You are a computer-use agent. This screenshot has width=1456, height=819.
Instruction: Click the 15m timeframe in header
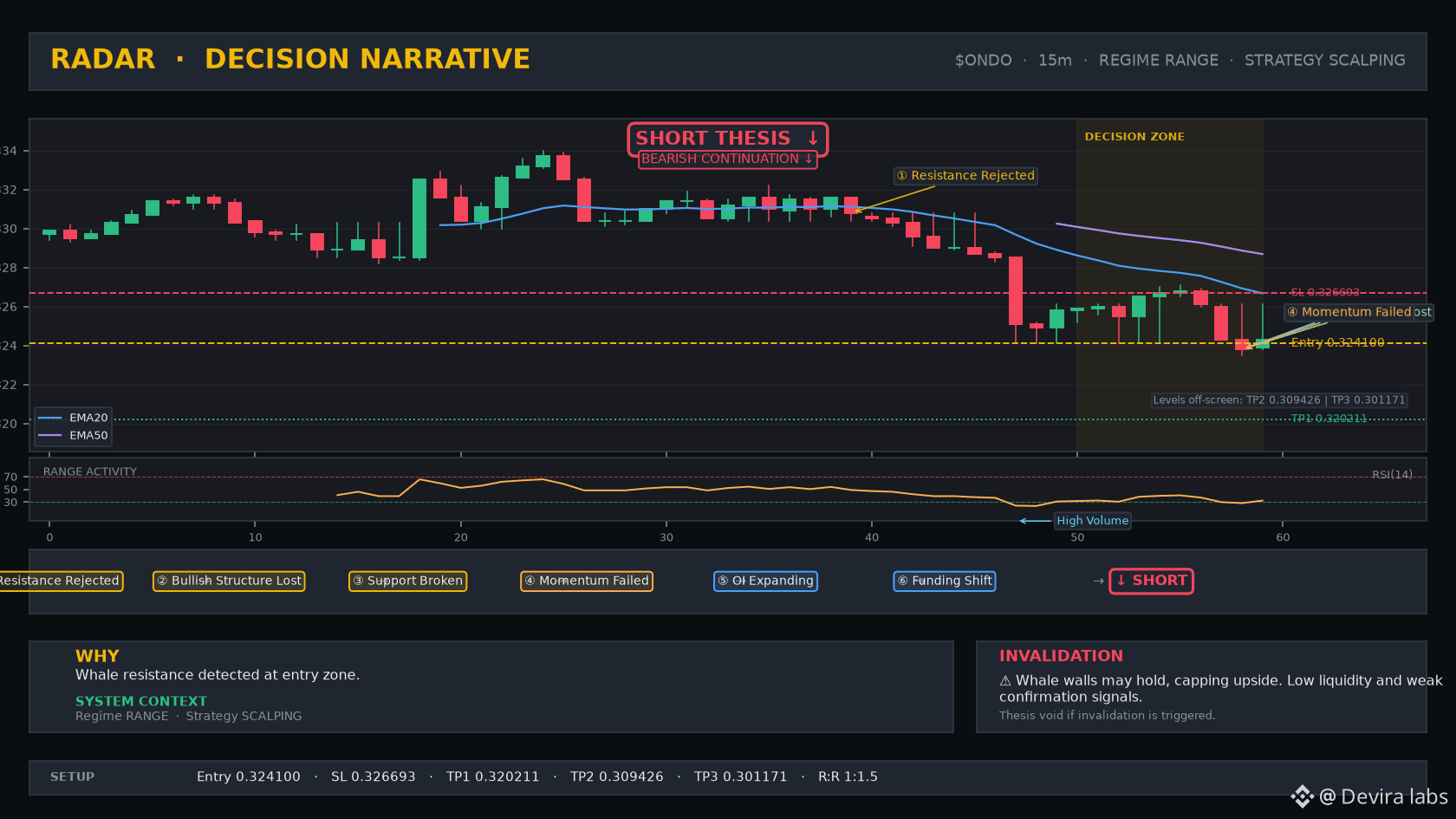pos(1055,61)
